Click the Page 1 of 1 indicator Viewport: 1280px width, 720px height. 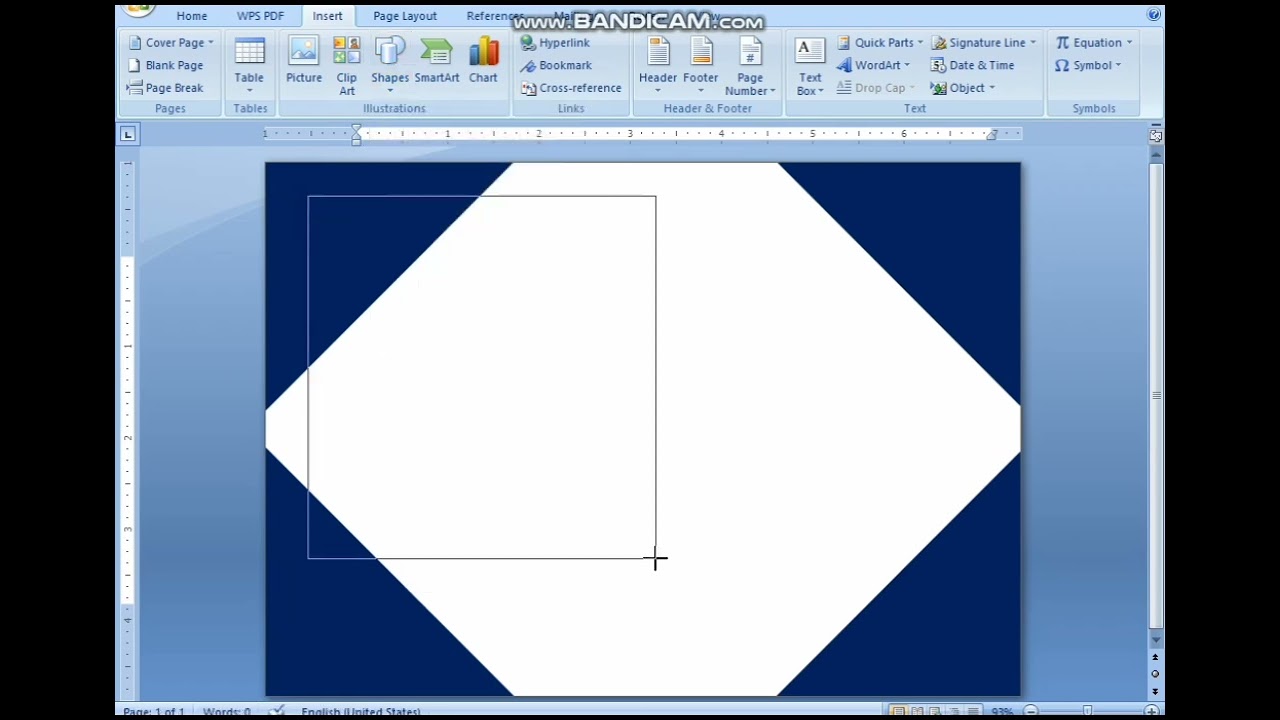[153, 712]
